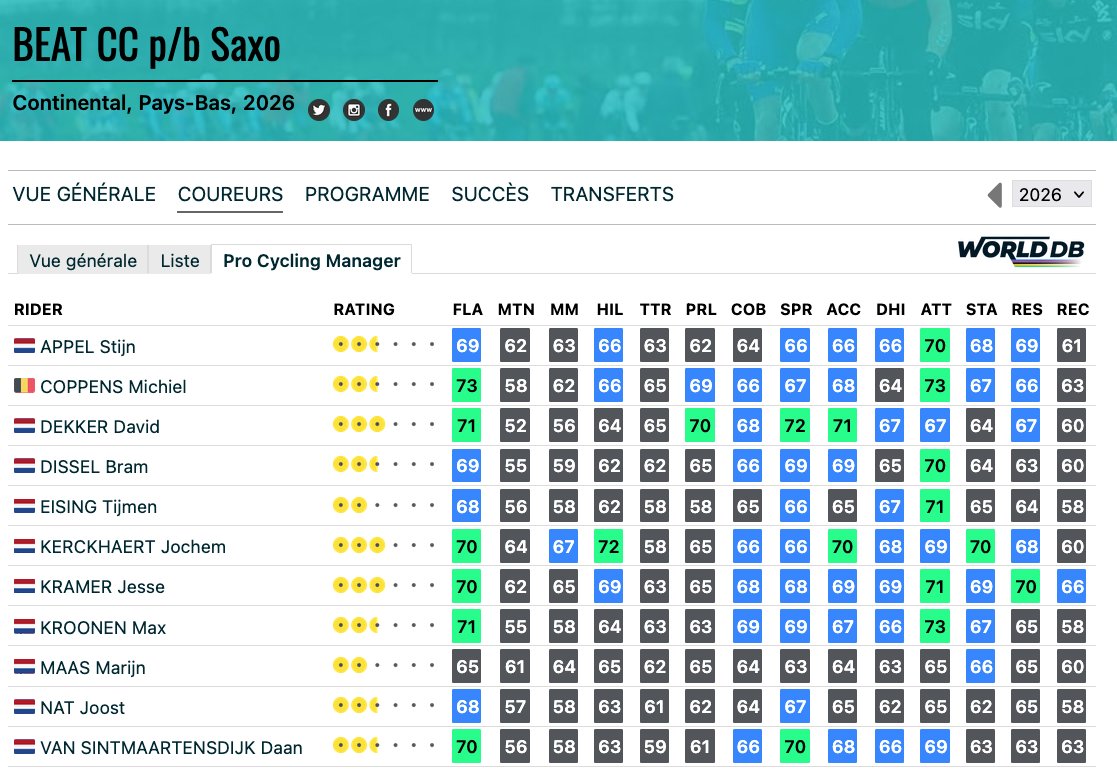Click the rating dots for MAAS Marijn
The height and width of the screenshot is (770, 1117).
[x=384, y=665]
